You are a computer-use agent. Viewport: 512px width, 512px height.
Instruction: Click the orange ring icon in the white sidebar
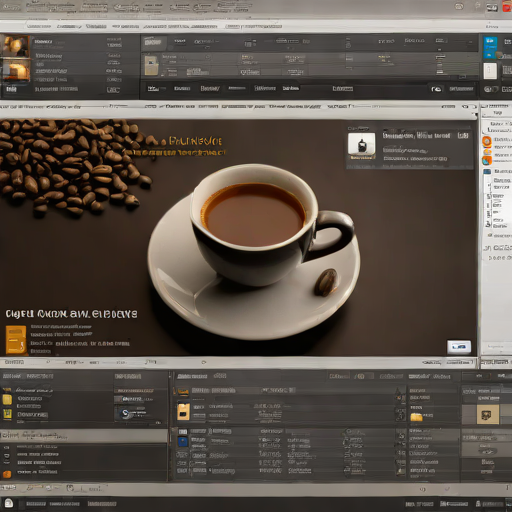point(487,142)
